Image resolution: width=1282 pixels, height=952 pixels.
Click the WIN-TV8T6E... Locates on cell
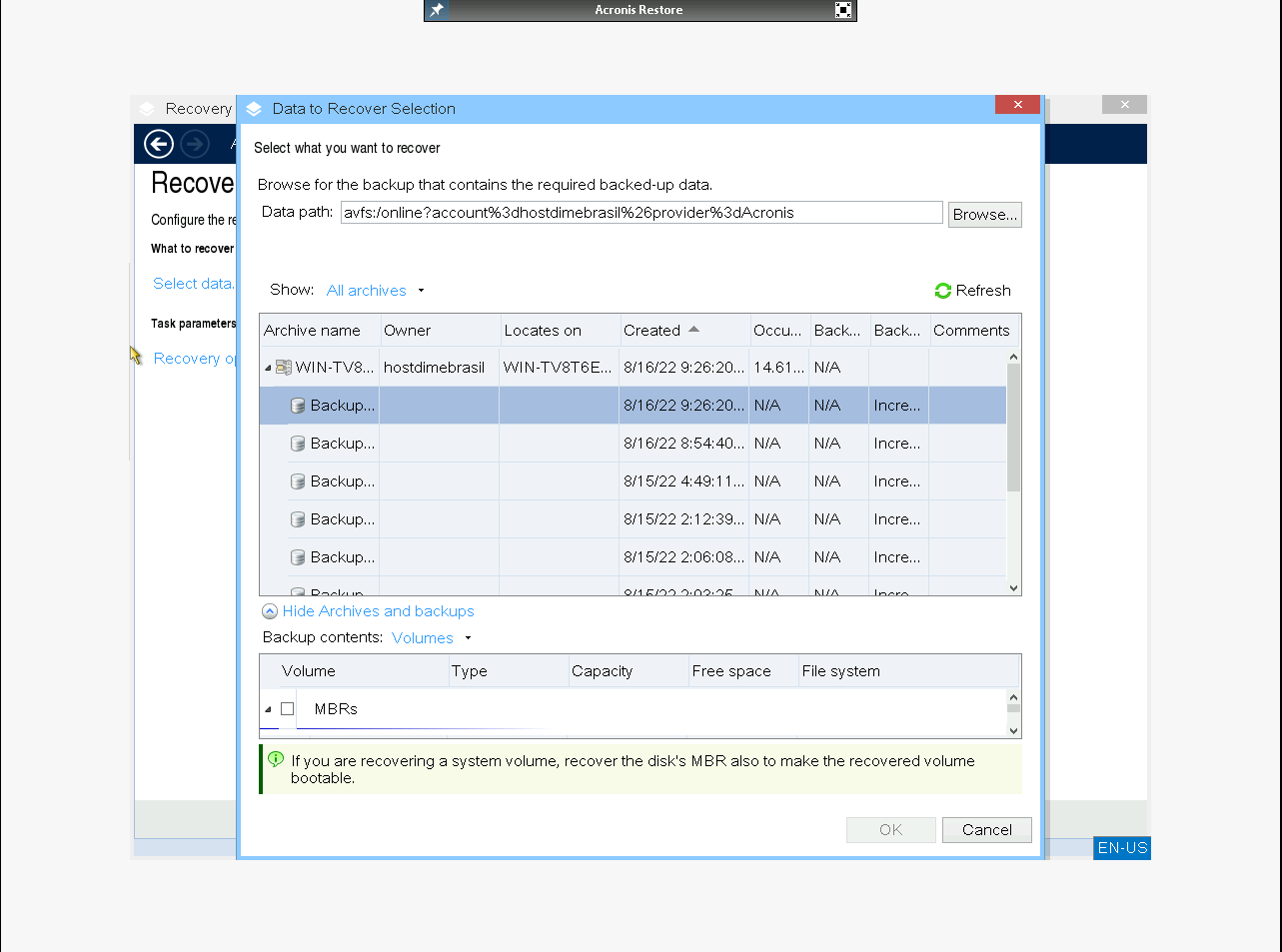coord(558,368)
